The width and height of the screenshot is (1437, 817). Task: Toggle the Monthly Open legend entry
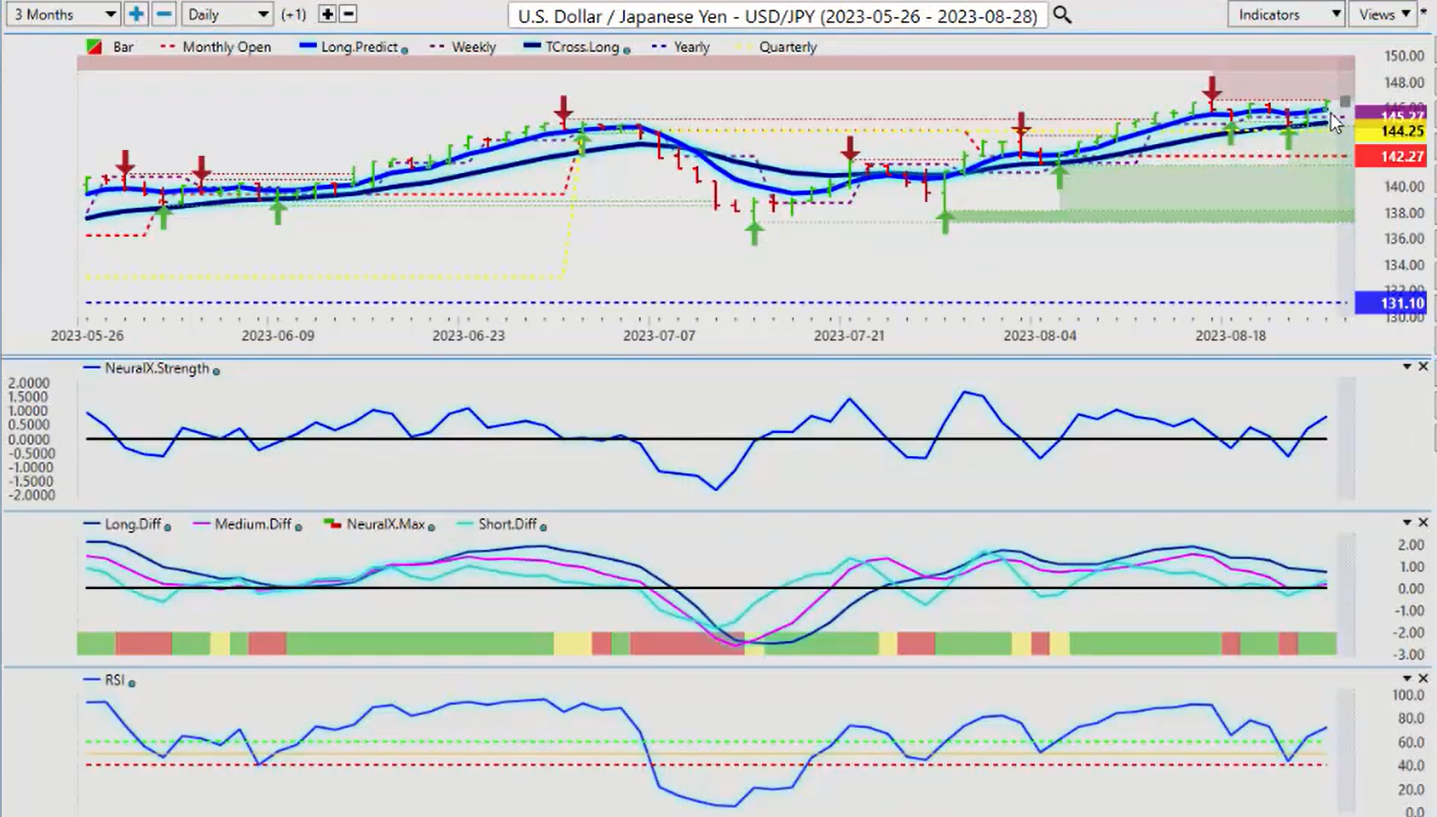tap(217, 47)
